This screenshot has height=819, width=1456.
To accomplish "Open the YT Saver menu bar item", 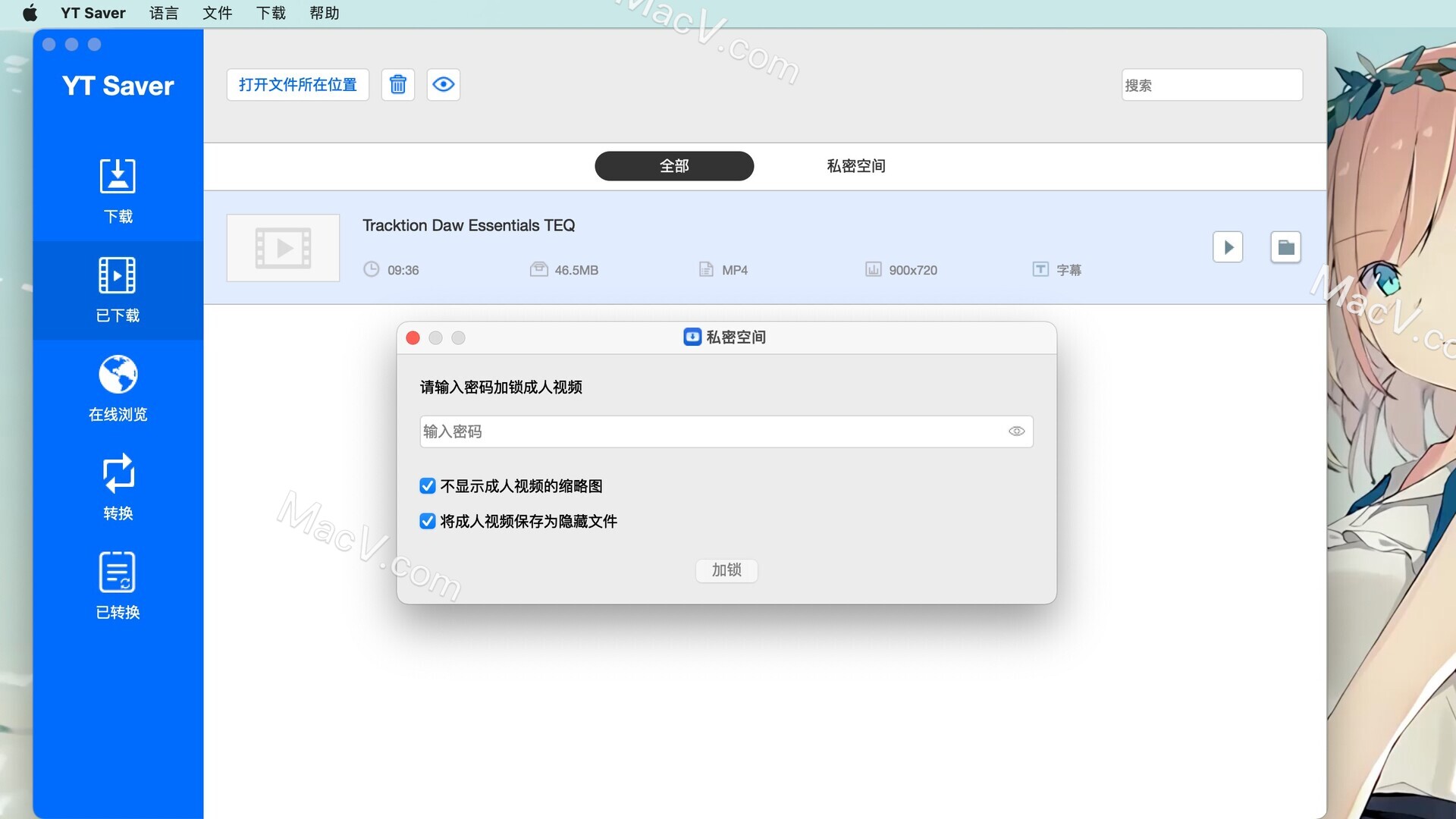I will pyautogui.click(x=93, y=13).
